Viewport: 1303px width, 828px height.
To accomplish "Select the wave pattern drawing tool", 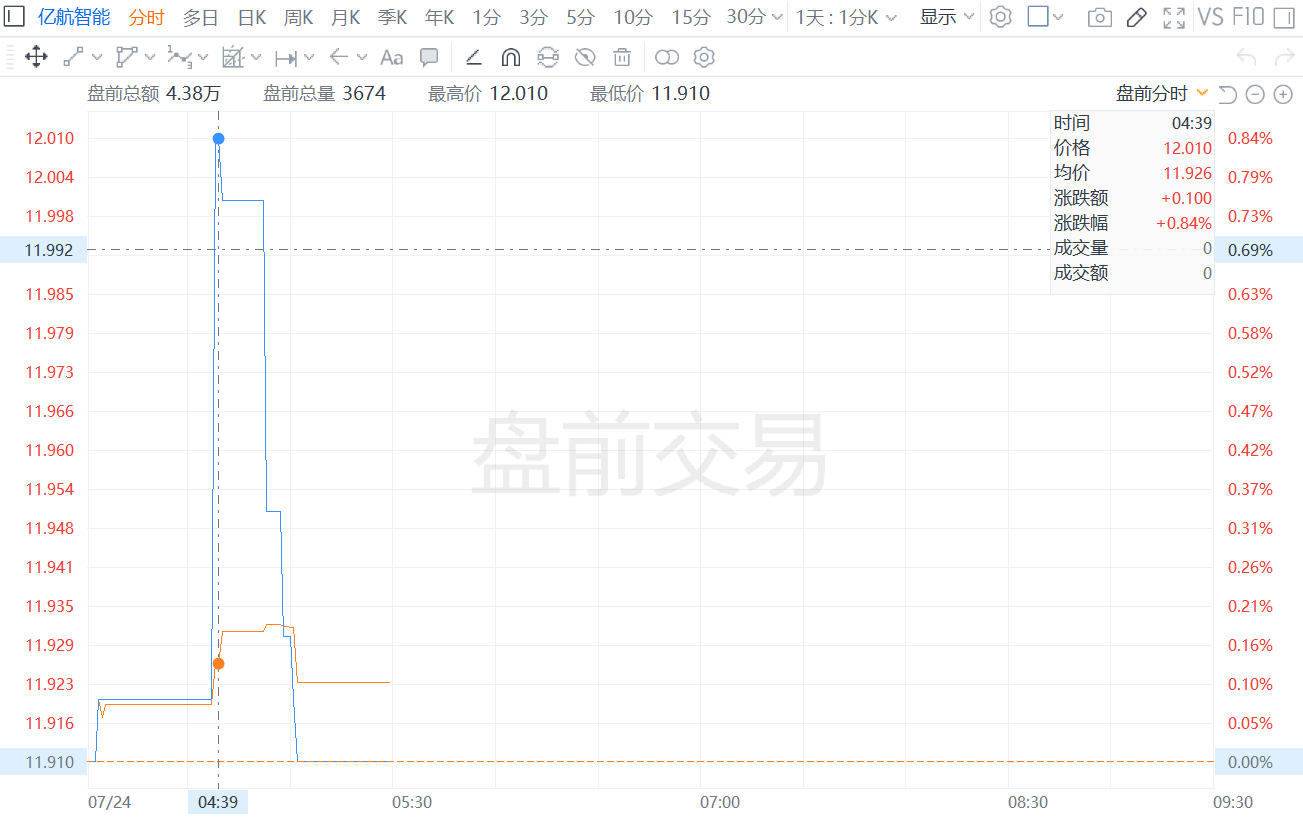I will pos(179,57).
